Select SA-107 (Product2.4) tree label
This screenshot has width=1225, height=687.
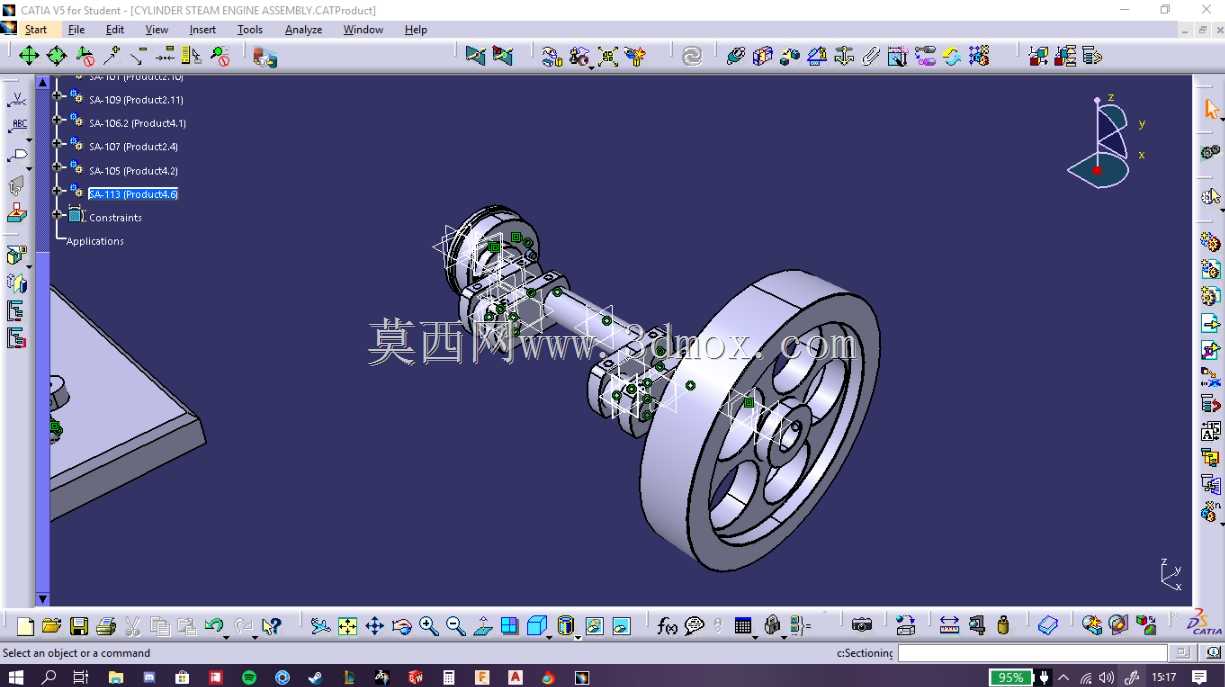(133, 147)
